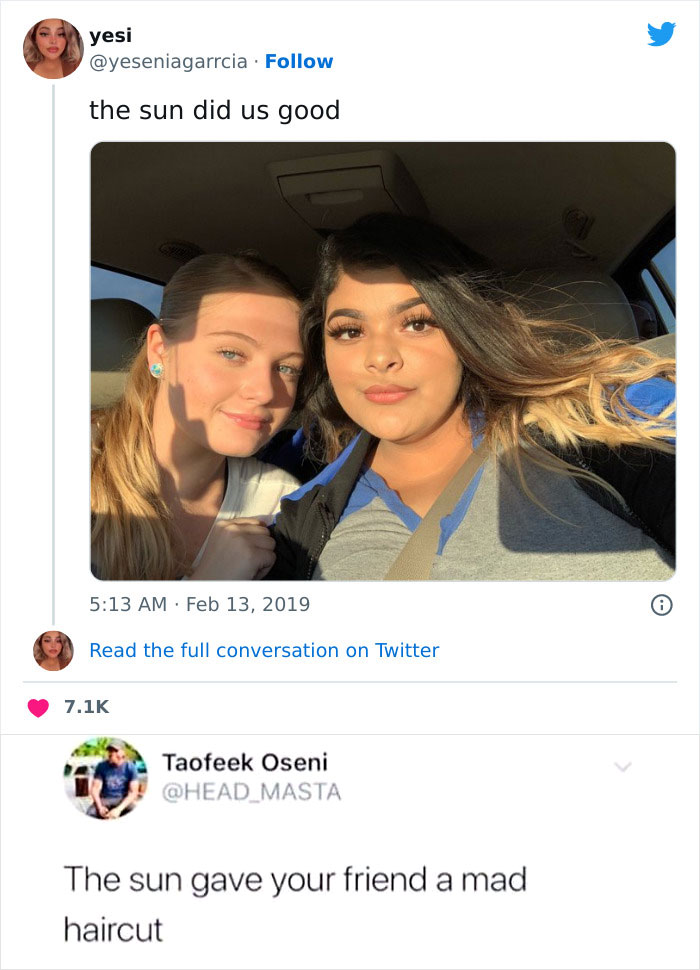Open Read the full conversation on Twitter
Viewport: 700px width, 970px height.
[x=264, y=650]
